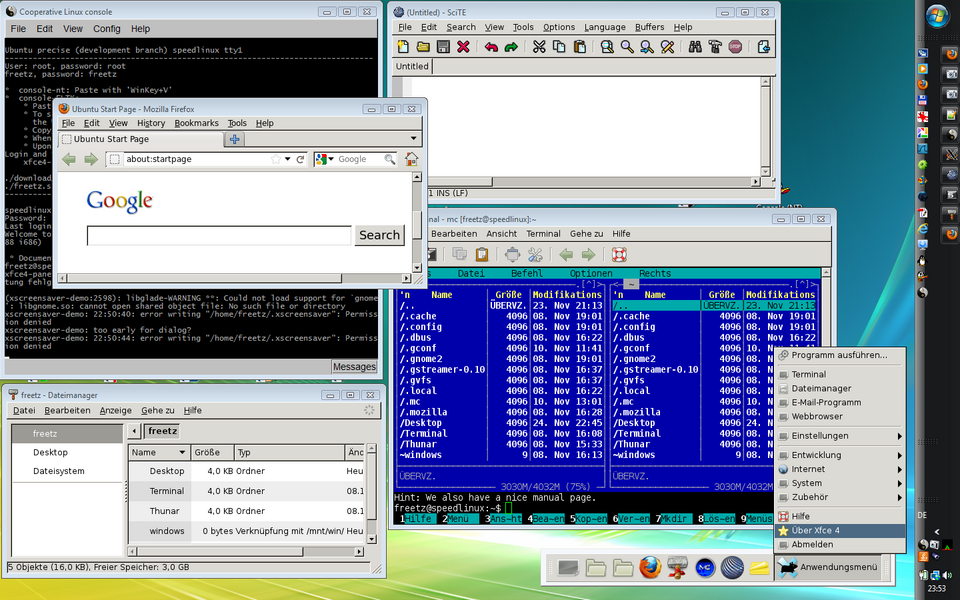Open mc Befehl menu

527,274
